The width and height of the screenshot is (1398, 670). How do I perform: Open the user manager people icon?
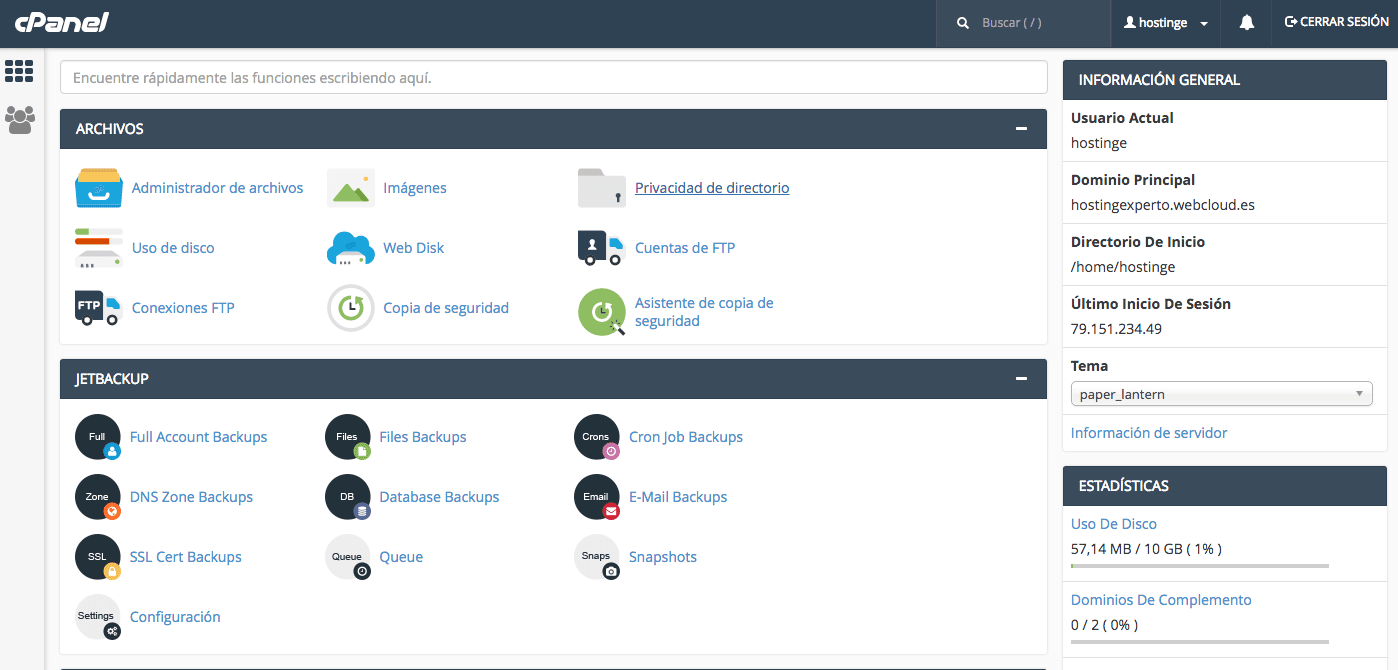tap(19, 120)
